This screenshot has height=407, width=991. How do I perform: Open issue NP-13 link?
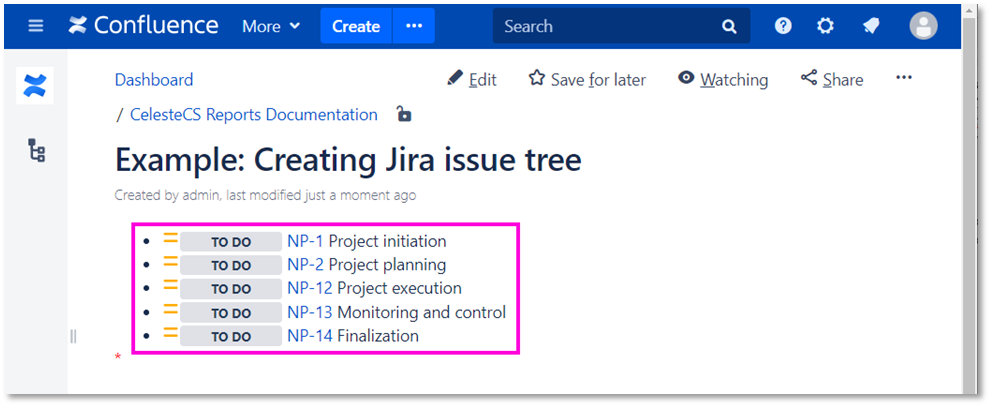pos(310,312)
